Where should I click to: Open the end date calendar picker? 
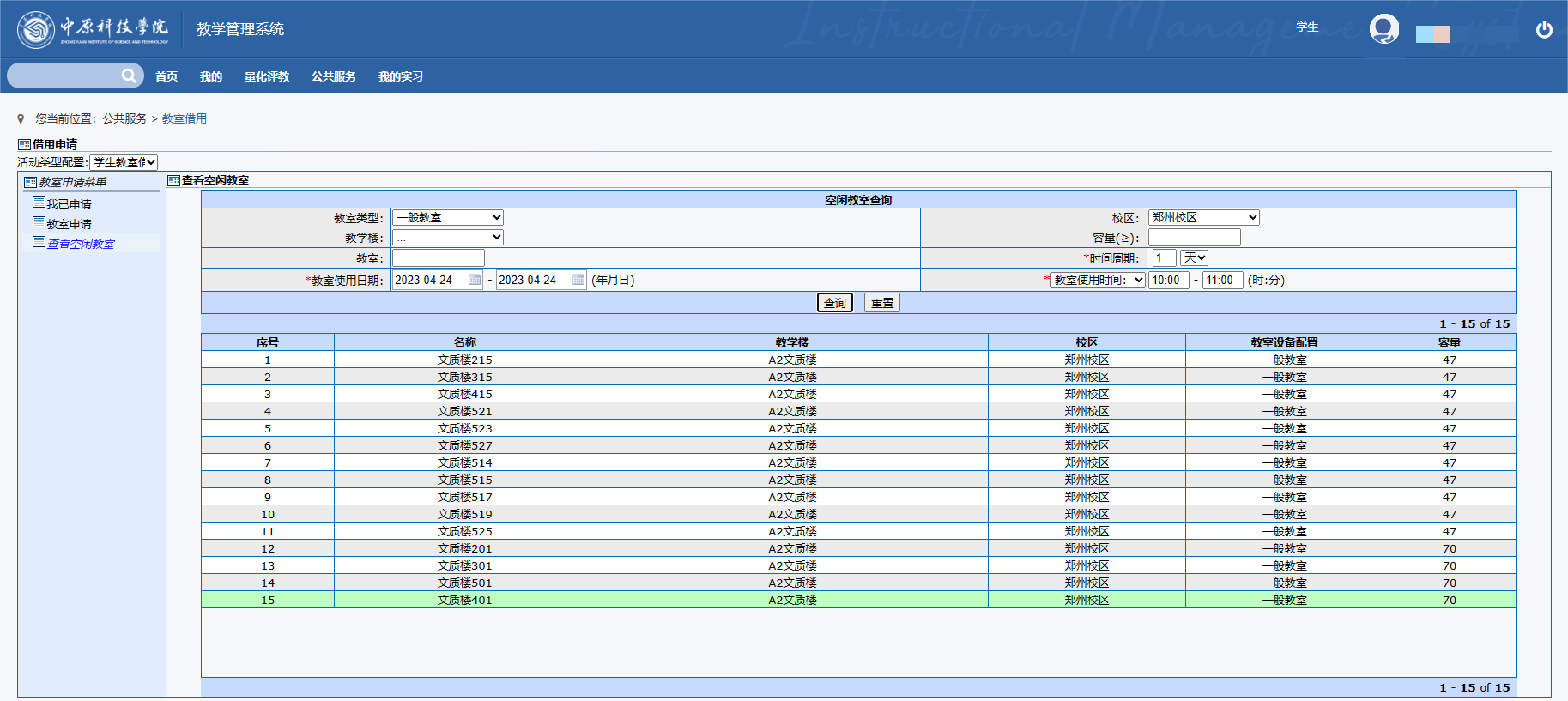click(x=578, y=280)
